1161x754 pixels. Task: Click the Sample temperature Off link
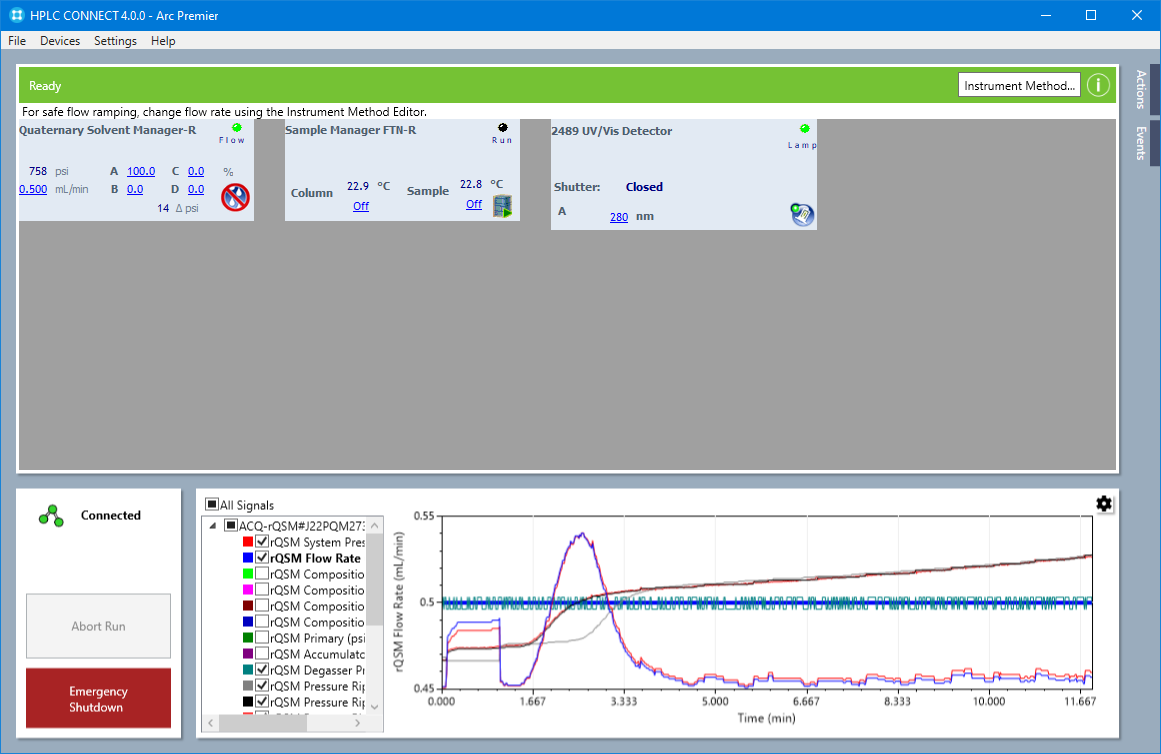point(474,204)
